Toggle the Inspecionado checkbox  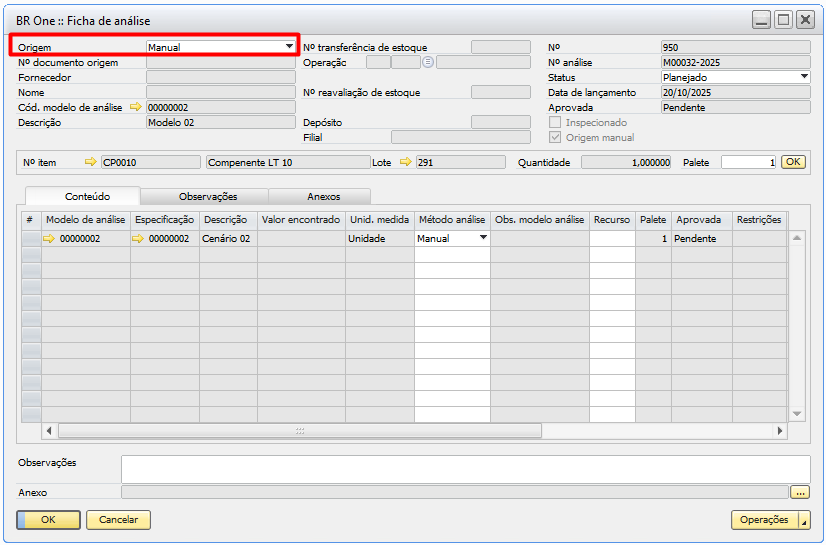pos(554,122)
